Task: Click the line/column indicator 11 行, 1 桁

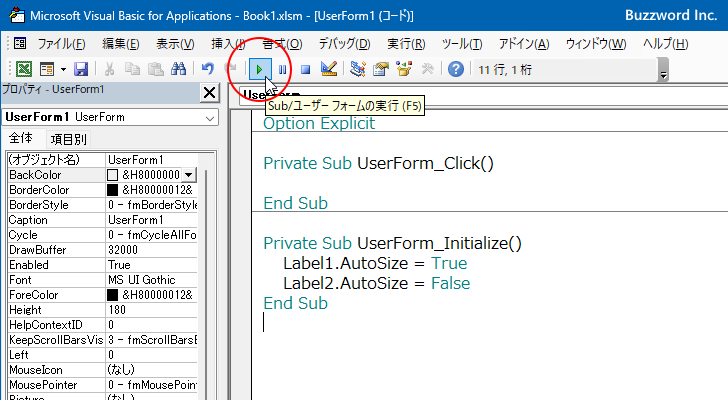Action: [x=505, y=70]
